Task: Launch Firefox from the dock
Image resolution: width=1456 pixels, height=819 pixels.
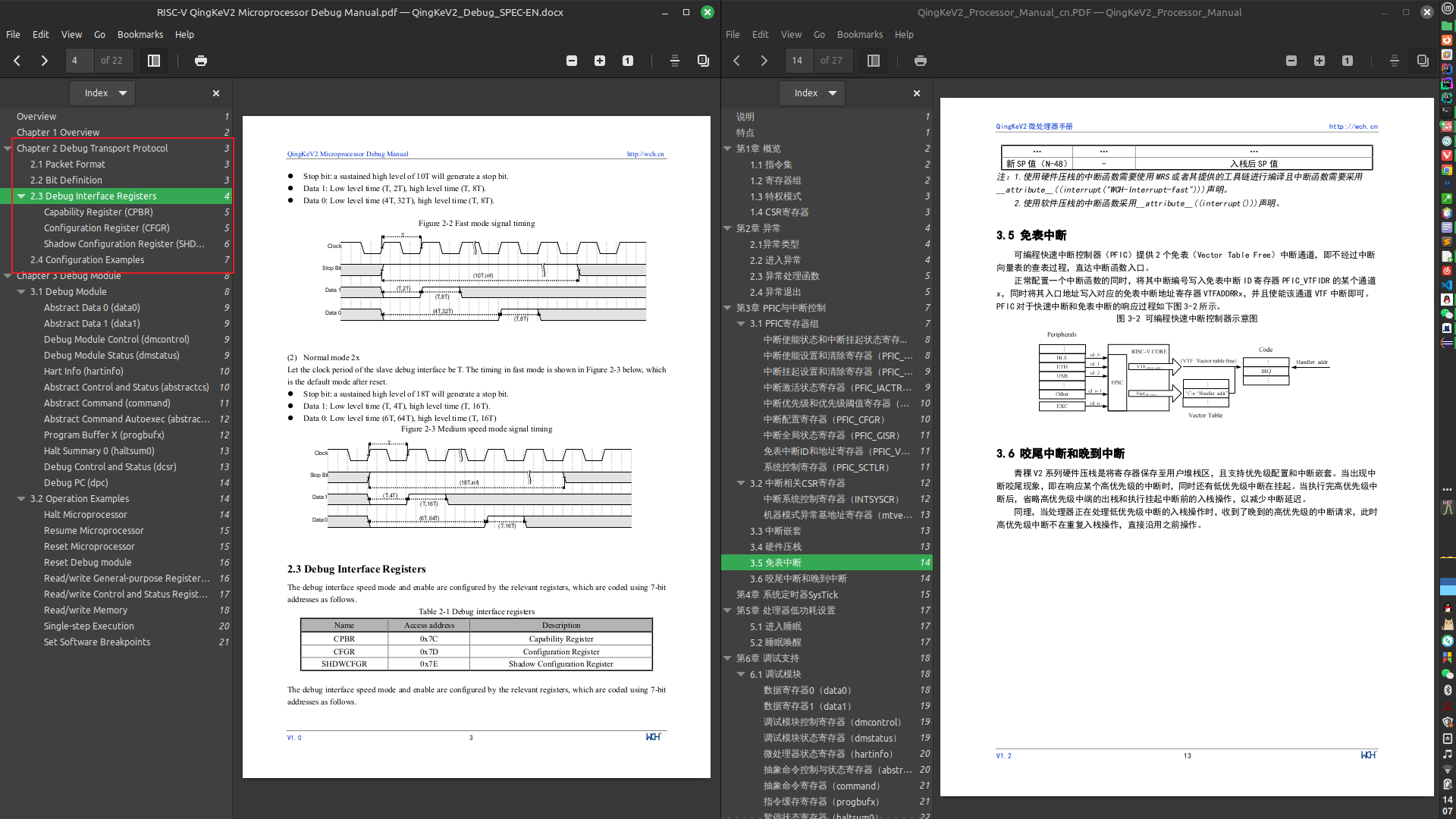Action: [1447, 39]
